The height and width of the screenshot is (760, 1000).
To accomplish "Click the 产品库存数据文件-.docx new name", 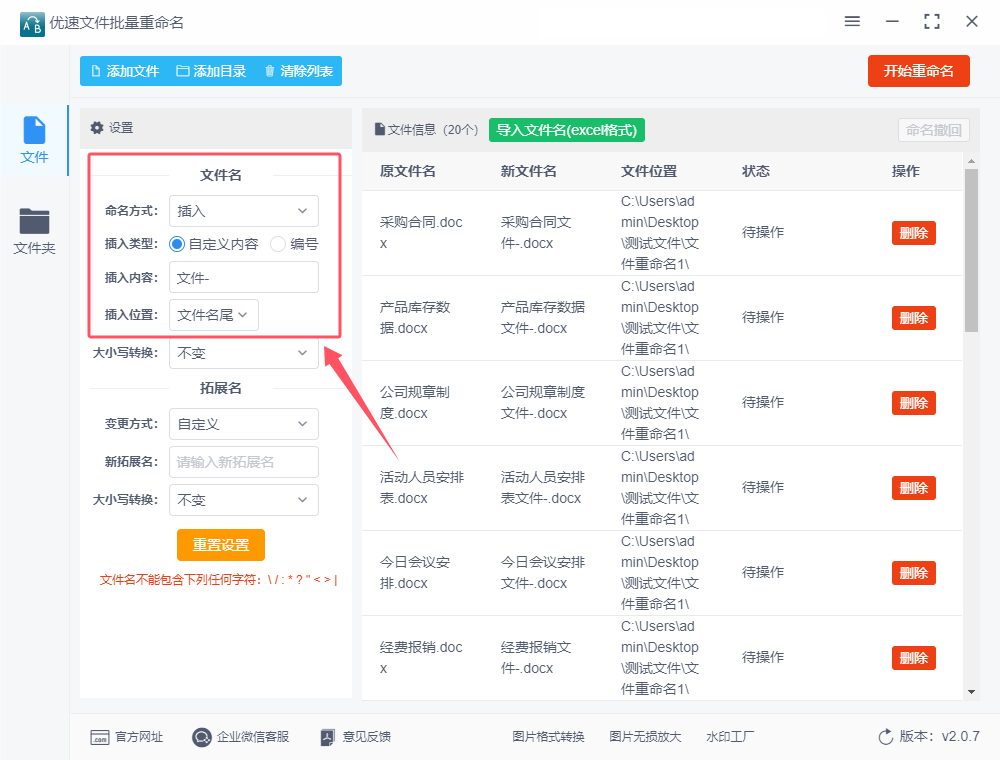I will tap(543, 318).
